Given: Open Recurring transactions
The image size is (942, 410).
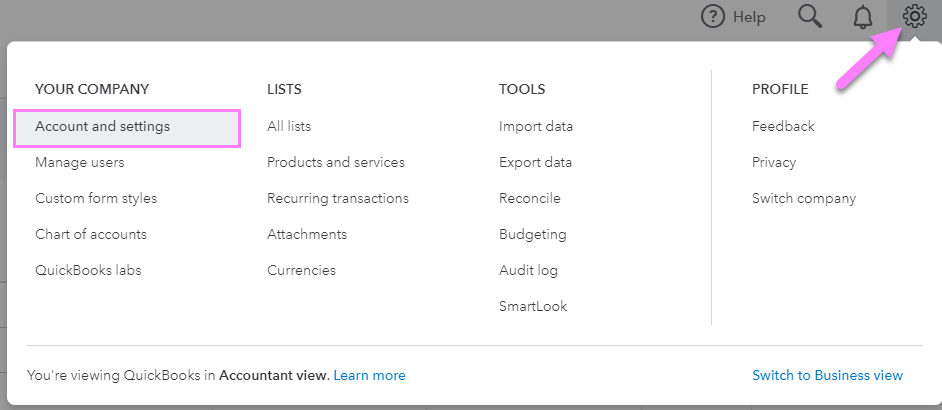Looking at the screenshot, I should click(x=338, y=198).
